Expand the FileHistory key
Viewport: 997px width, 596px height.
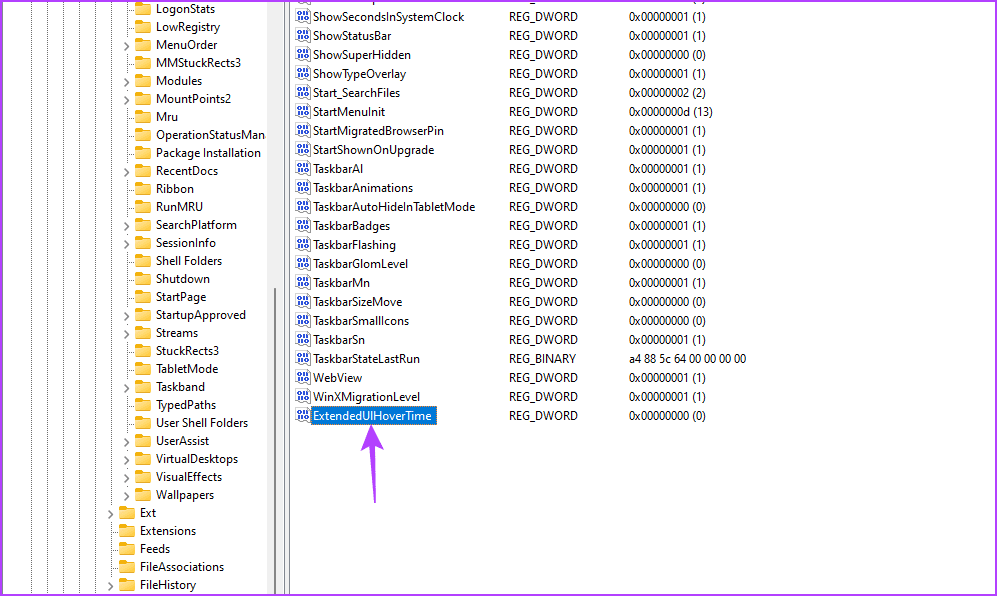click(x=110, y=586)
